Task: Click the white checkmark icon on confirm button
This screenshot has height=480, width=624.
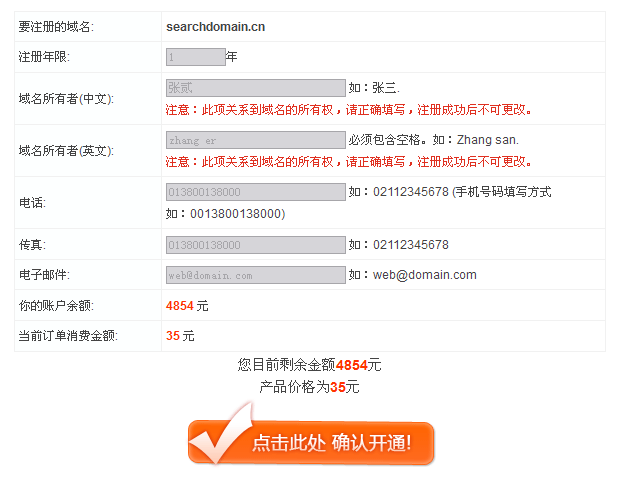Action: [221, 434]
